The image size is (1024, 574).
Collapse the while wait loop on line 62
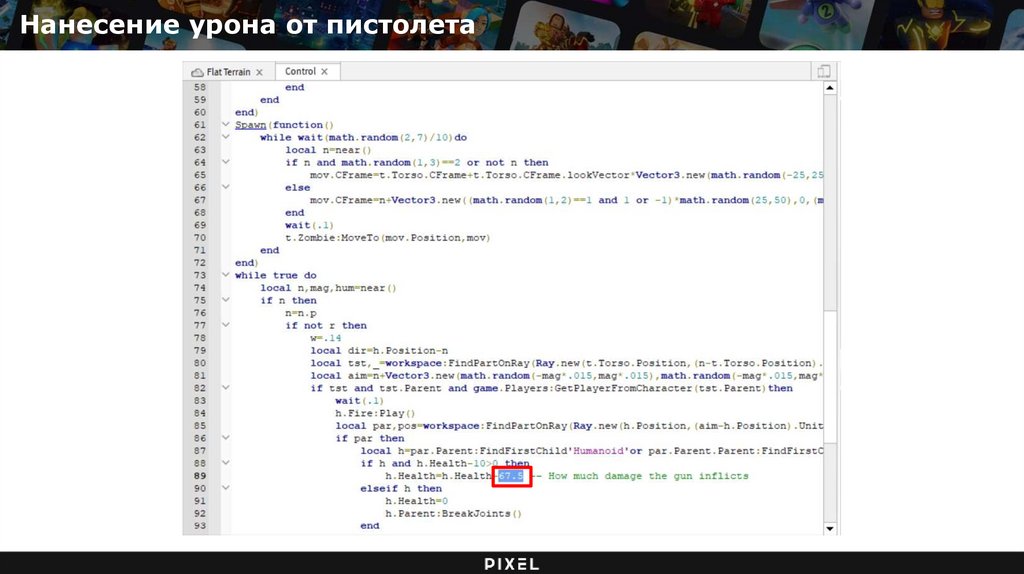coord(225,137)
